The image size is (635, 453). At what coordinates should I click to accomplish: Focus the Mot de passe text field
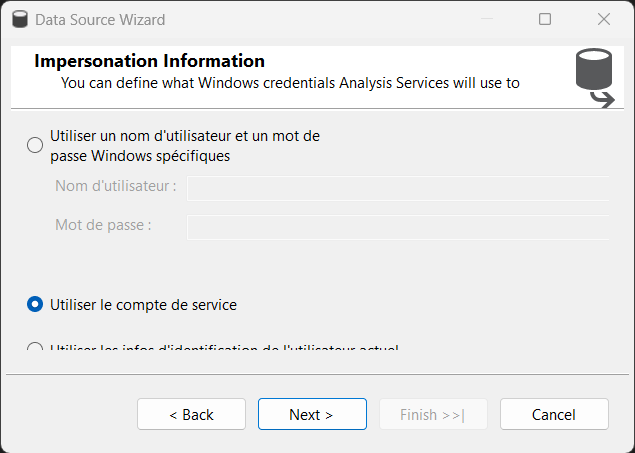398,227
